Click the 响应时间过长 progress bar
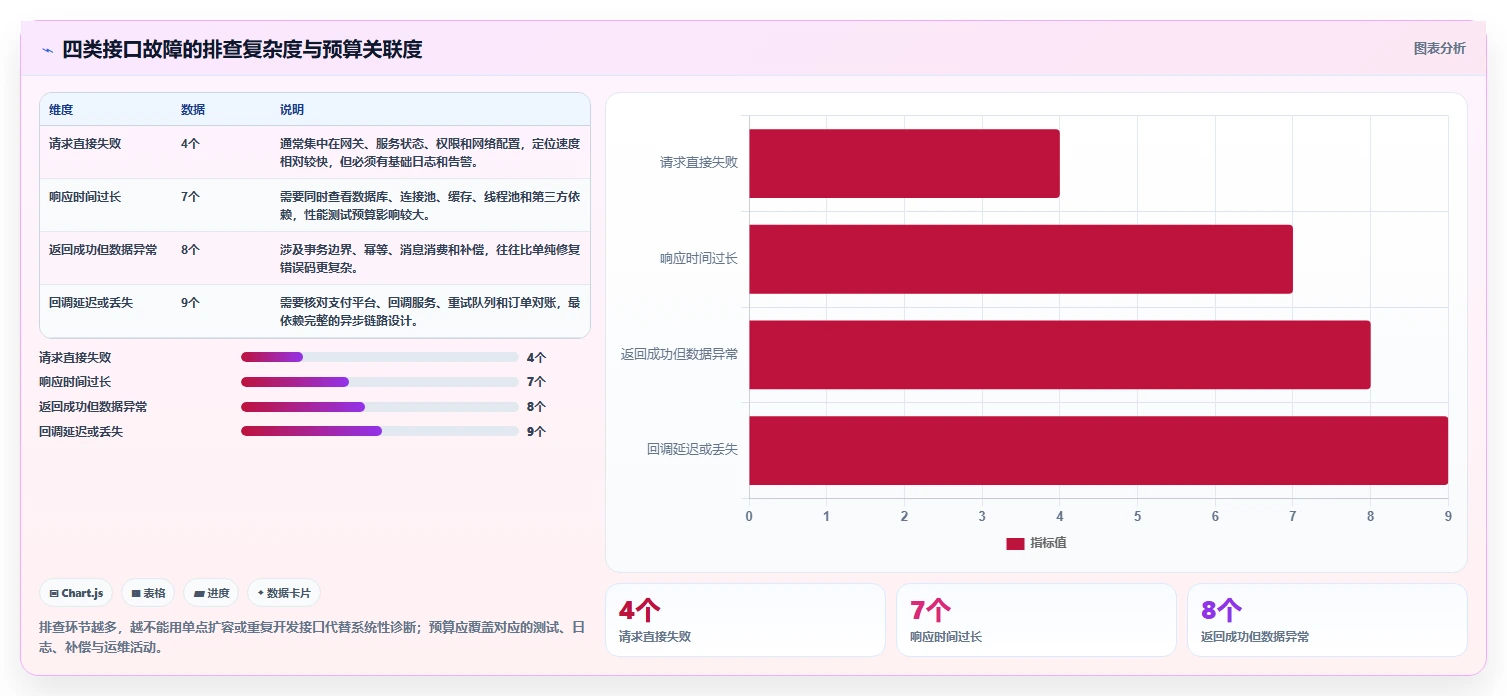1507x696 pixels. pyautogui.click(x=380, y=382)
